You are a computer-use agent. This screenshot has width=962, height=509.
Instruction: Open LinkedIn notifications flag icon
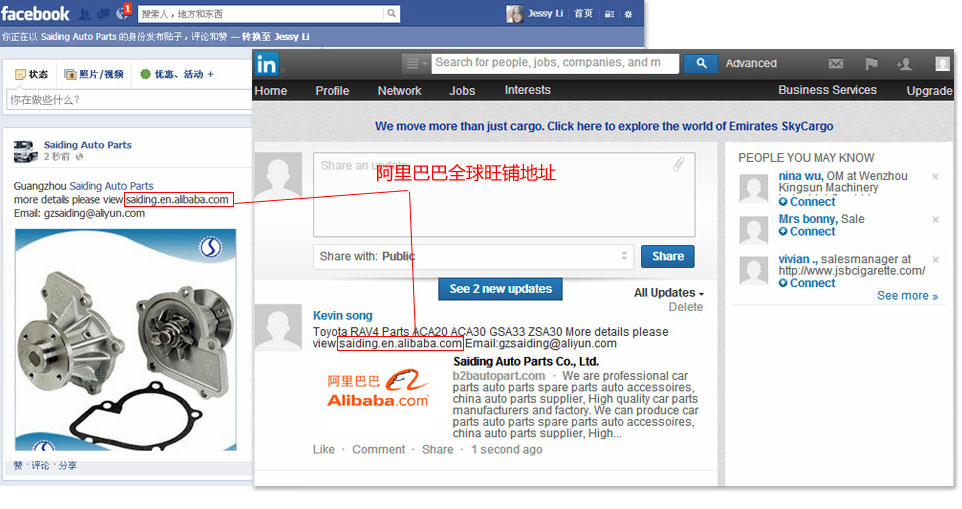pyautogui.click(x=871, y=64)
